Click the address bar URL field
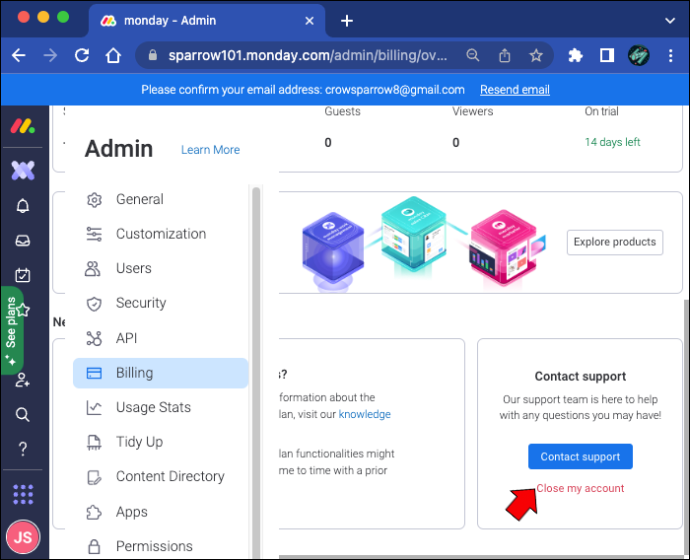 (x=307, y=55)
